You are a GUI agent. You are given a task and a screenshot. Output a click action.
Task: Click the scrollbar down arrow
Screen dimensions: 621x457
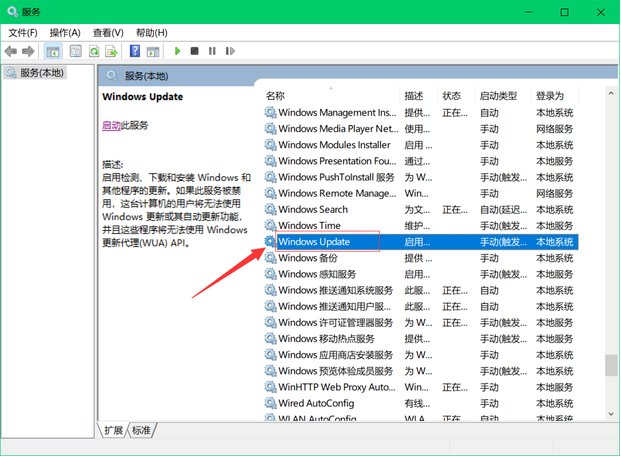point(611,414)
